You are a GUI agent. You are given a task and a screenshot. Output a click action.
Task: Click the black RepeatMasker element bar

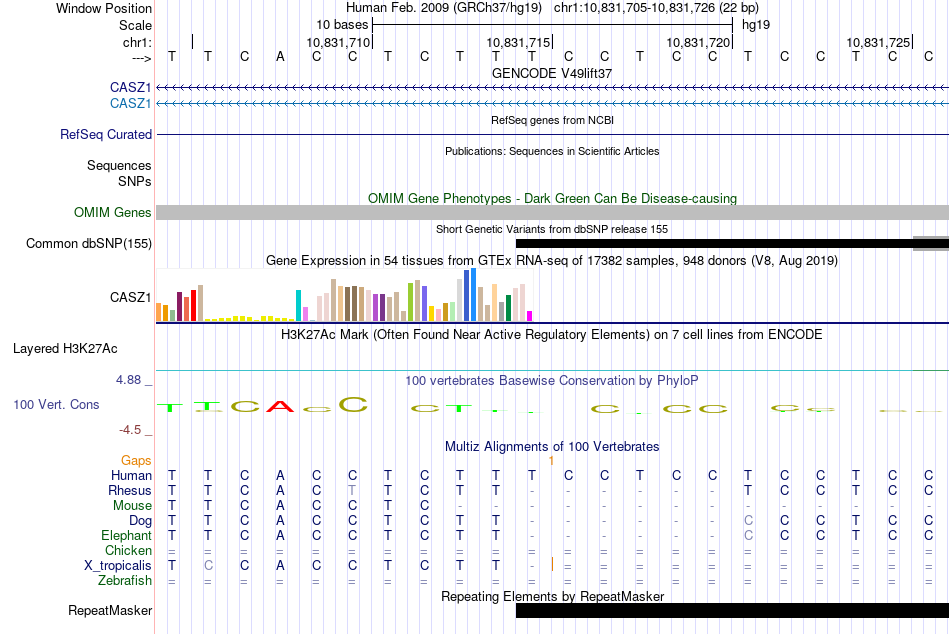732,610
